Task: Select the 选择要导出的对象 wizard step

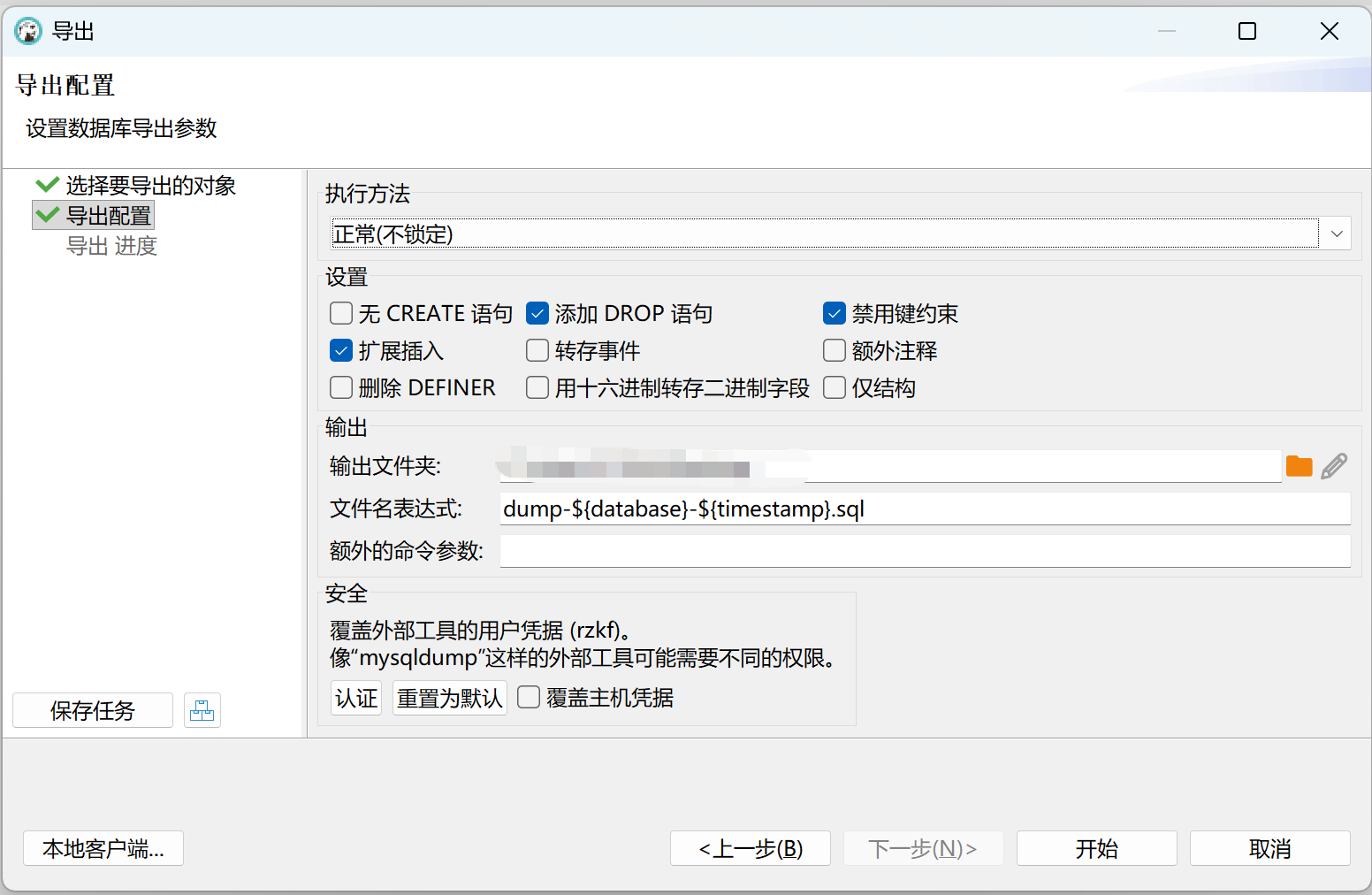Action: pos(151,185)
